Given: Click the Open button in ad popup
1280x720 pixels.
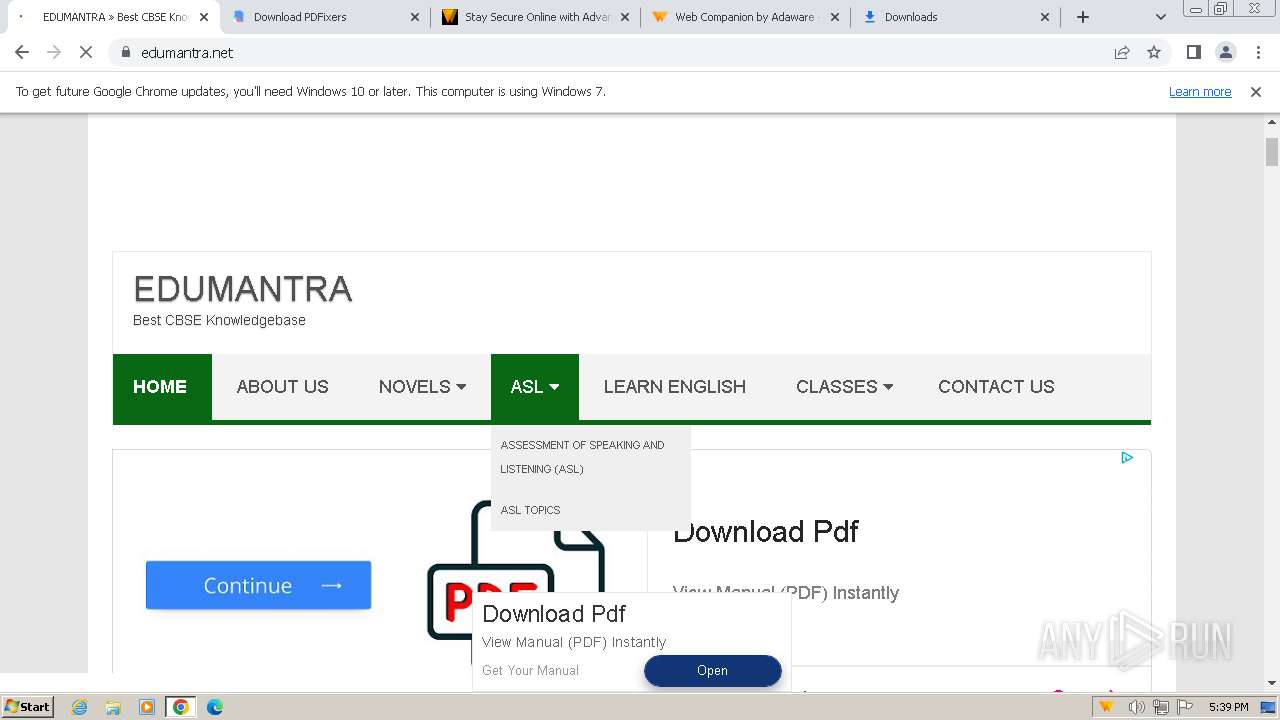Looking at the screenshot, I should click(712, 671).
